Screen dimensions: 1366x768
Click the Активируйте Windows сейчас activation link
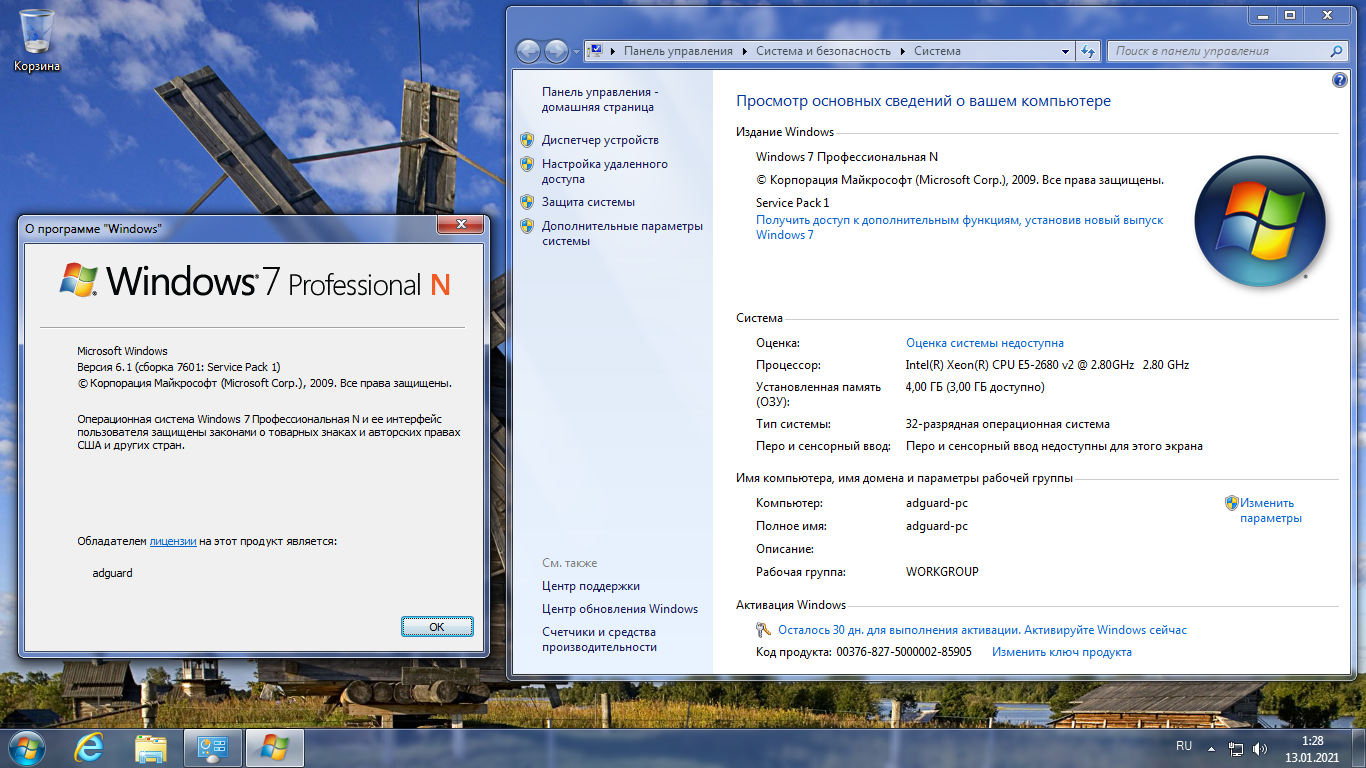(x=1106, y=631)
